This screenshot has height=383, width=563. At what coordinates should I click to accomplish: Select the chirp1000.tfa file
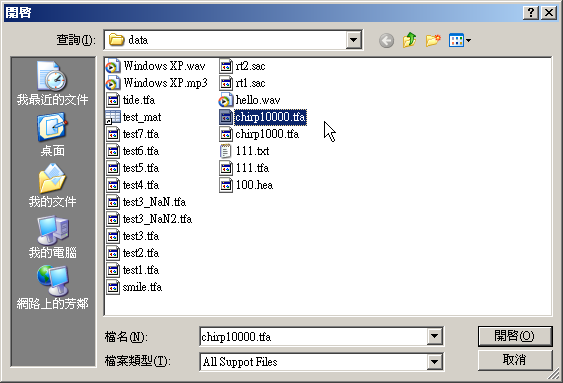point(259,134)
